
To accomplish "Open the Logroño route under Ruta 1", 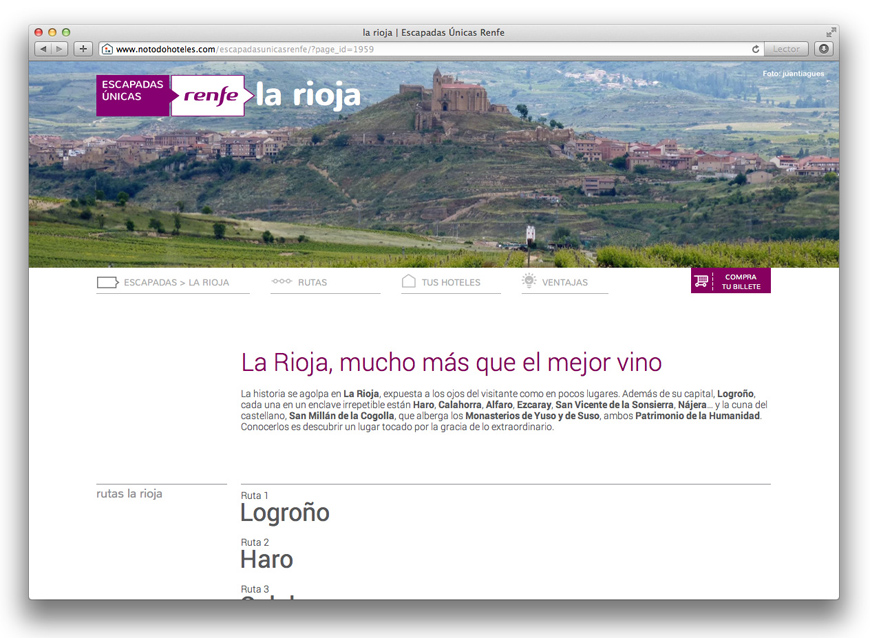I will pyautogui.click(x=284, y=512).
